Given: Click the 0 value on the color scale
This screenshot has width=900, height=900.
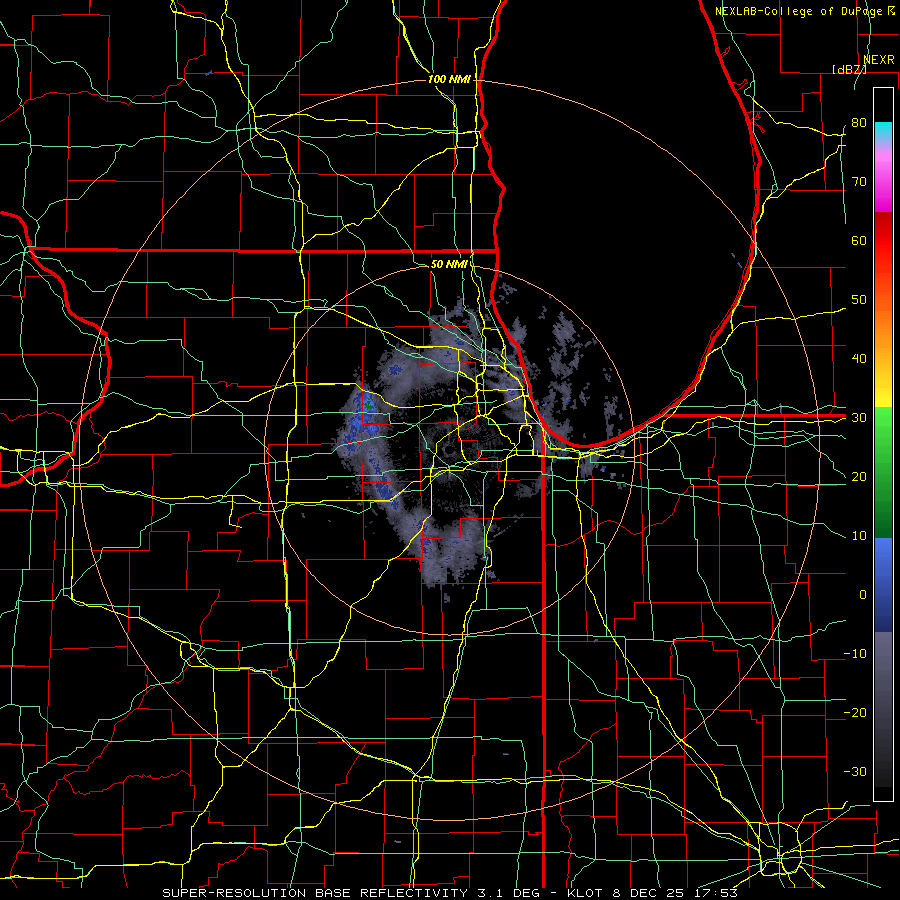Looking at the screenshot, I should pos(863,595).
